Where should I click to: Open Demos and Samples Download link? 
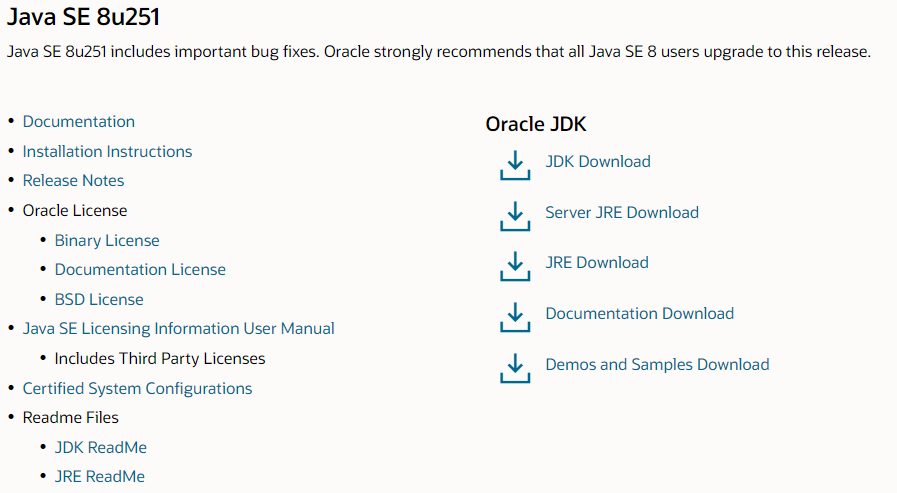[657, 365]
